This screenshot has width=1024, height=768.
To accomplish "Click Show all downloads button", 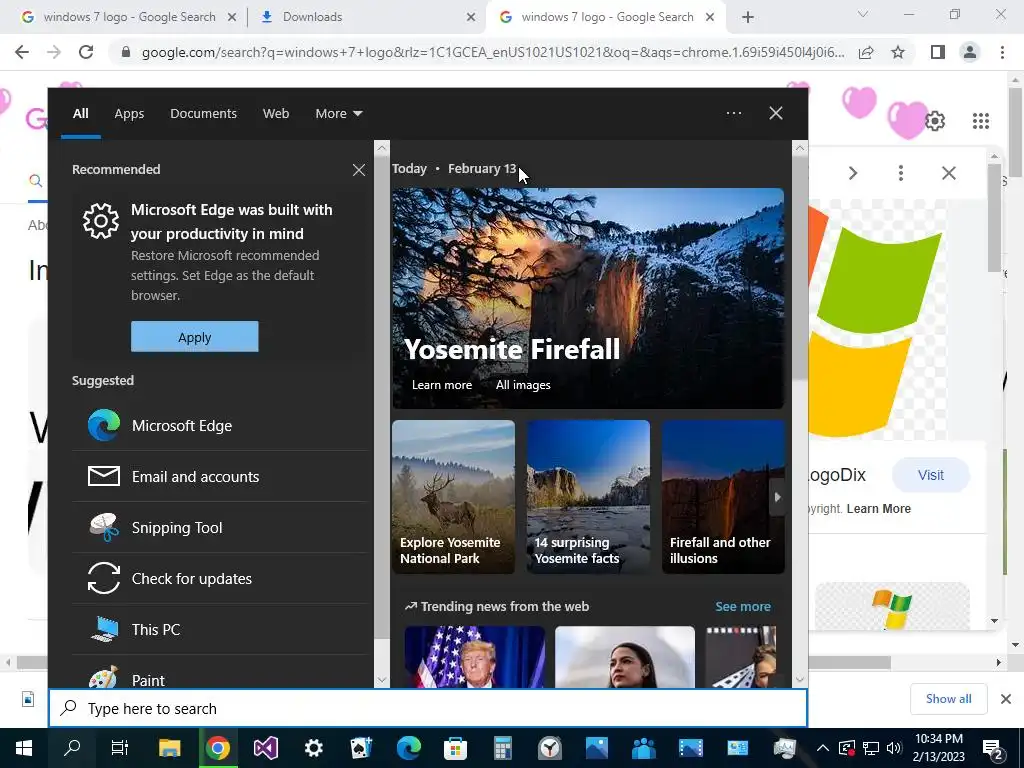I will (948, 699).
